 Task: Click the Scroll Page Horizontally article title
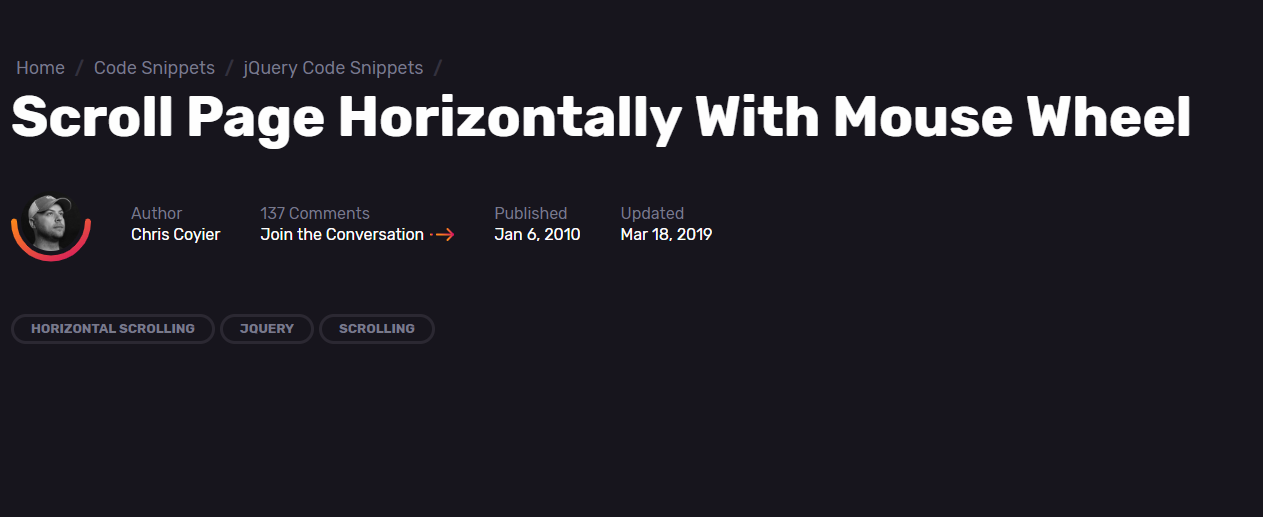click(x=601, y=118)
